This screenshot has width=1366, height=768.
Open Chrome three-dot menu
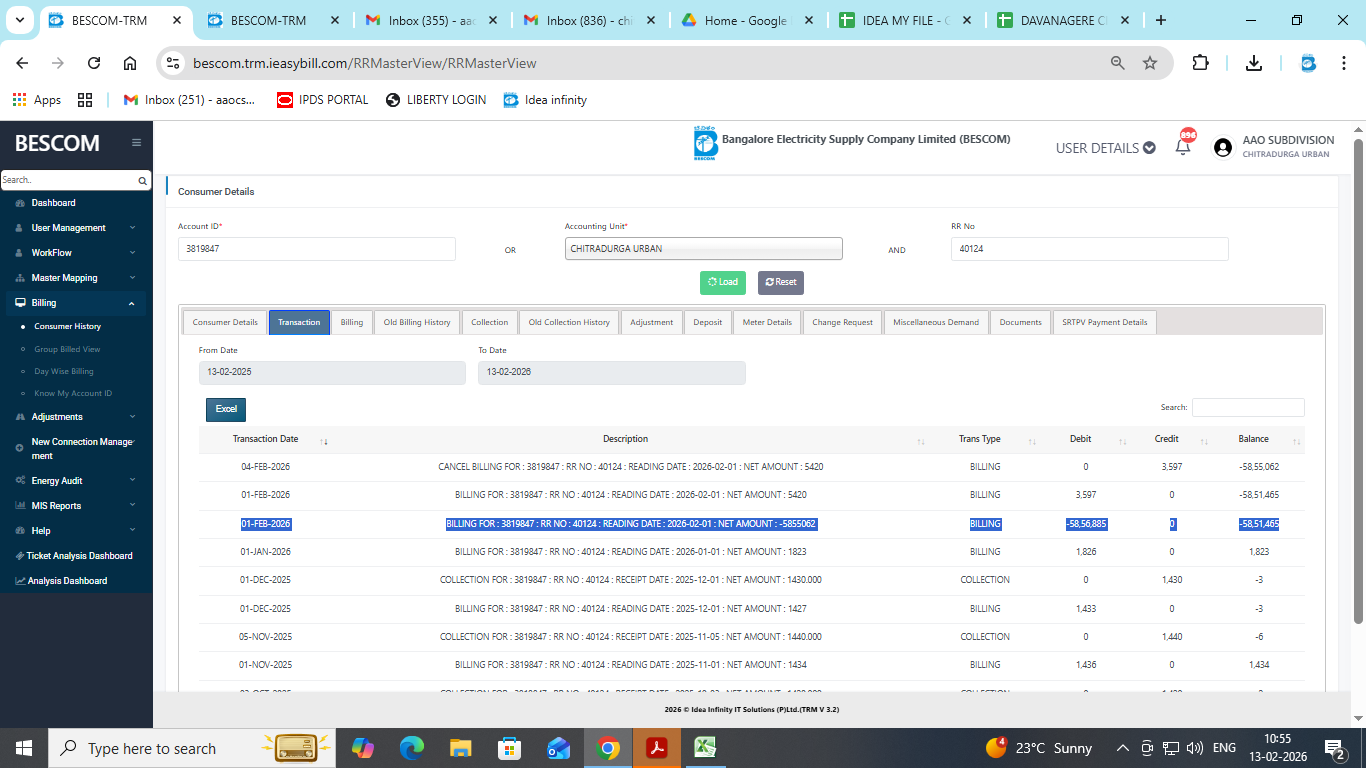1342,63
